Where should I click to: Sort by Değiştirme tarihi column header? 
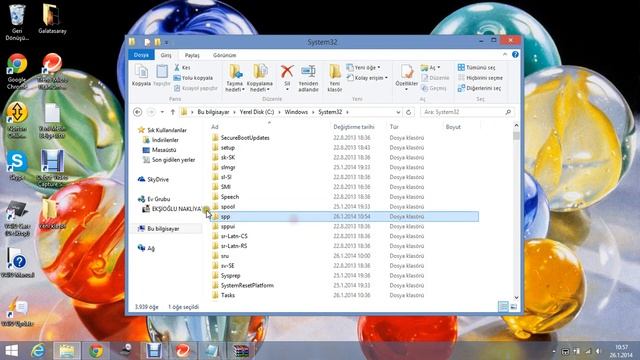tap(353, 127)
